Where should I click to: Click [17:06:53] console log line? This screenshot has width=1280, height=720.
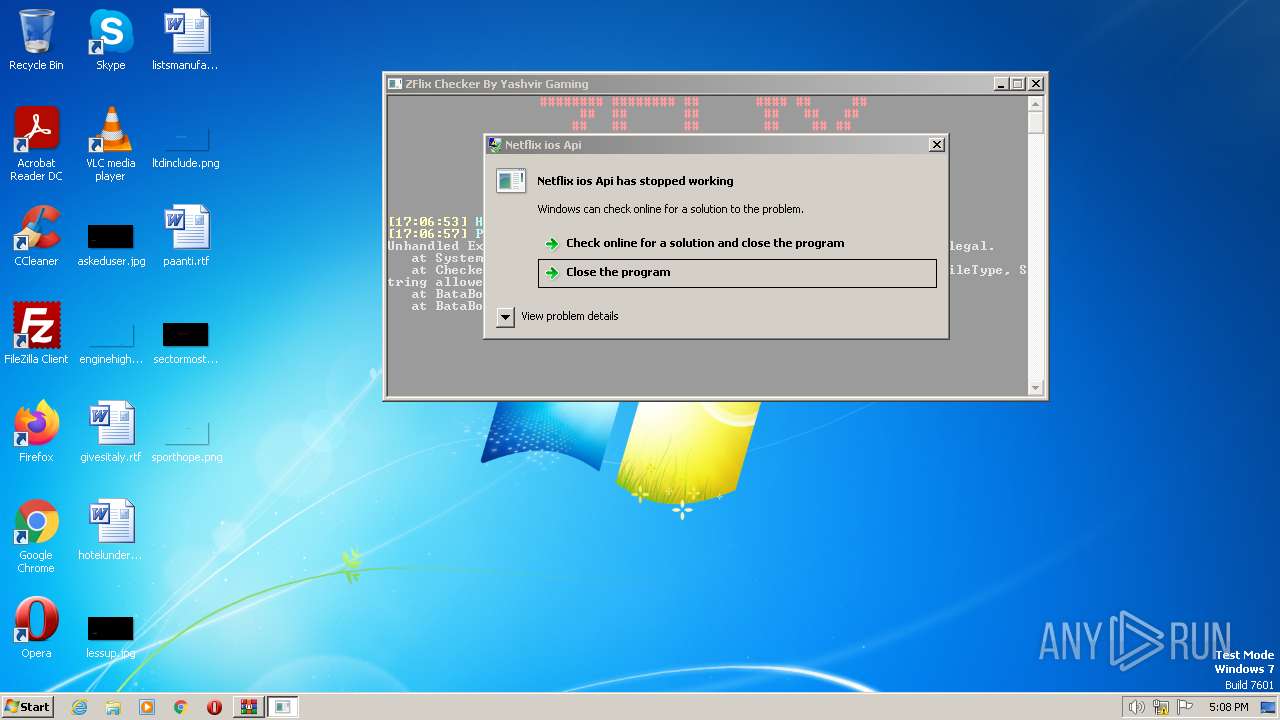point(435,222)
